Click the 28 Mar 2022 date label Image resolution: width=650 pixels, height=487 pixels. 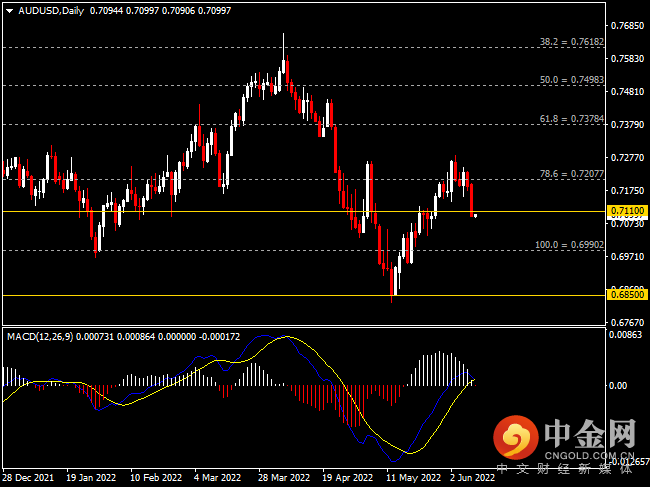(284, 478)
